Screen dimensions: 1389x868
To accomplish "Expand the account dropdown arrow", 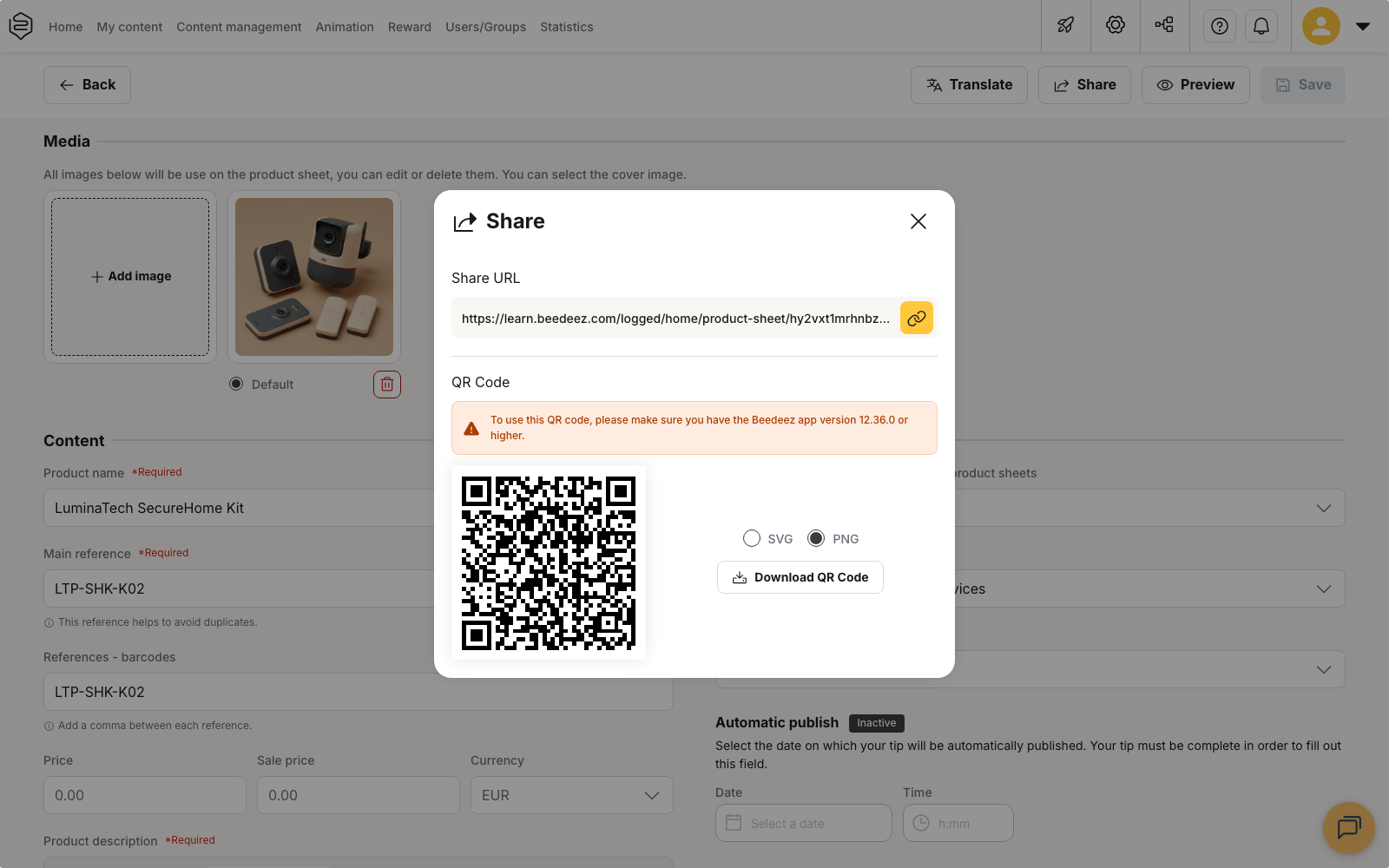I will point(1363,26).
